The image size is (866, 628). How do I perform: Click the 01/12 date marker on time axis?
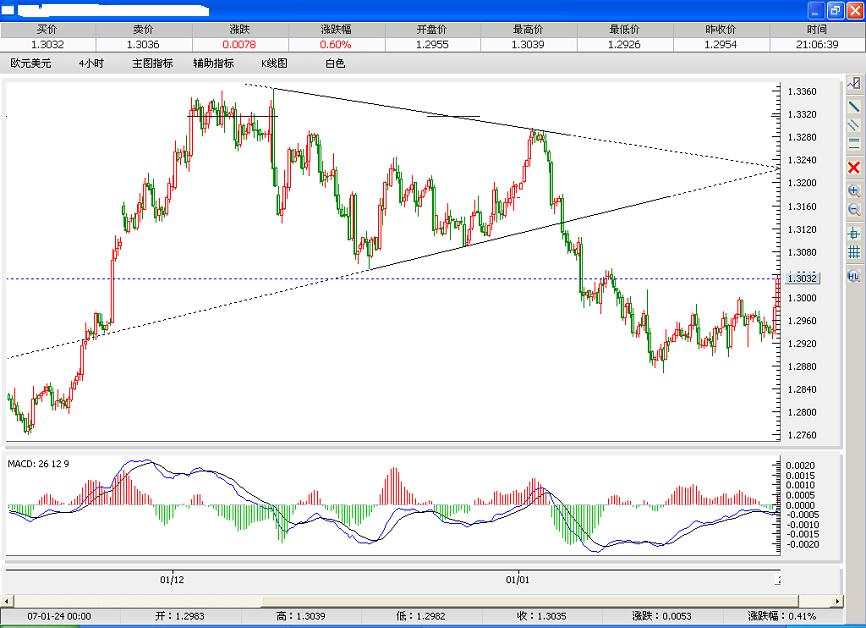(172, 580)
